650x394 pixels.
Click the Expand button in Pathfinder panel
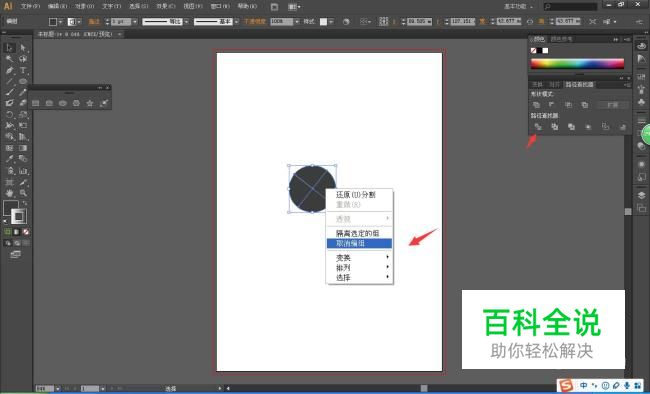click(x=613, y=105)
